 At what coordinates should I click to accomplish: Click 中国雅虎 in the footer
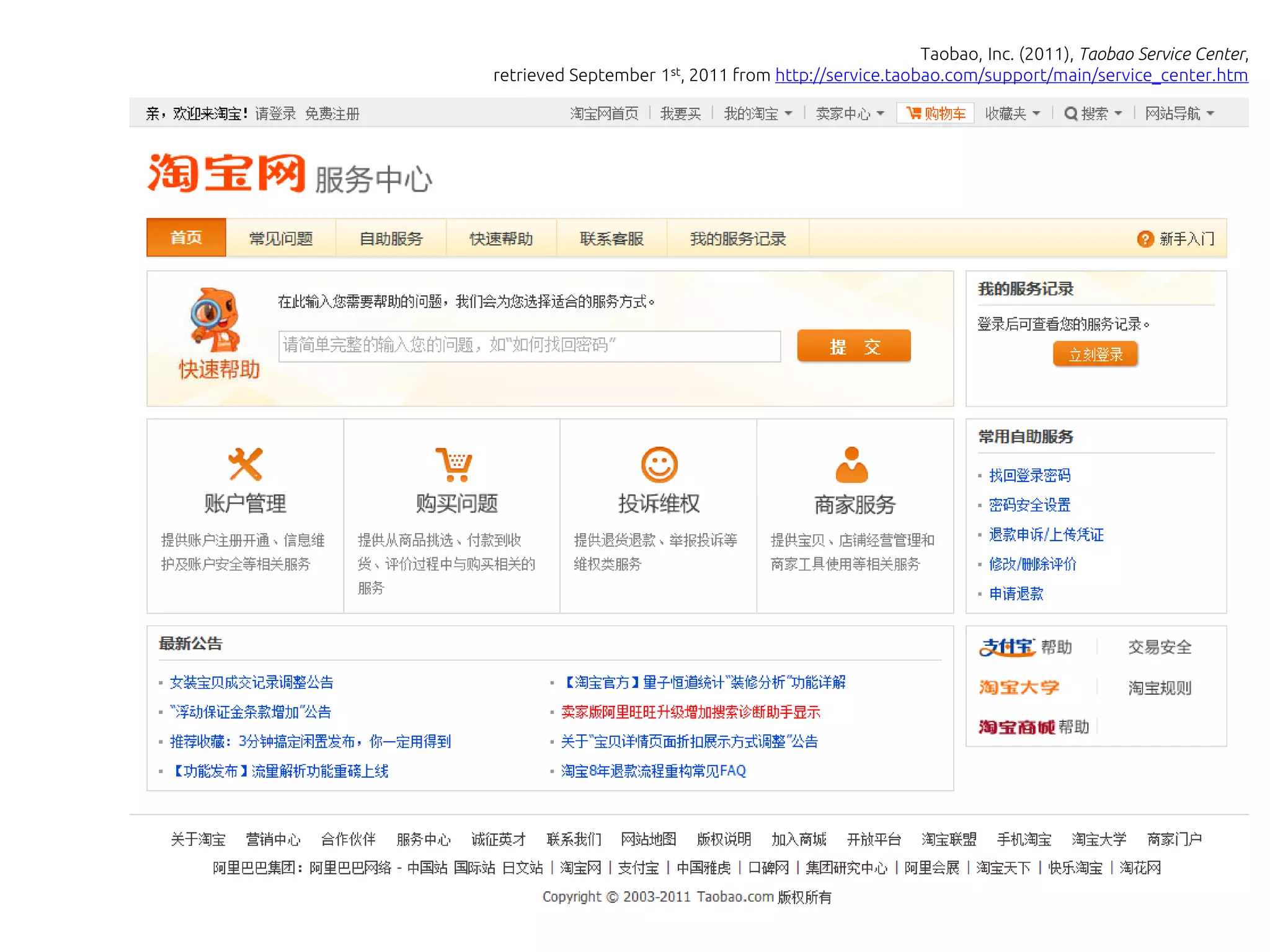click(x=703, y=868)
